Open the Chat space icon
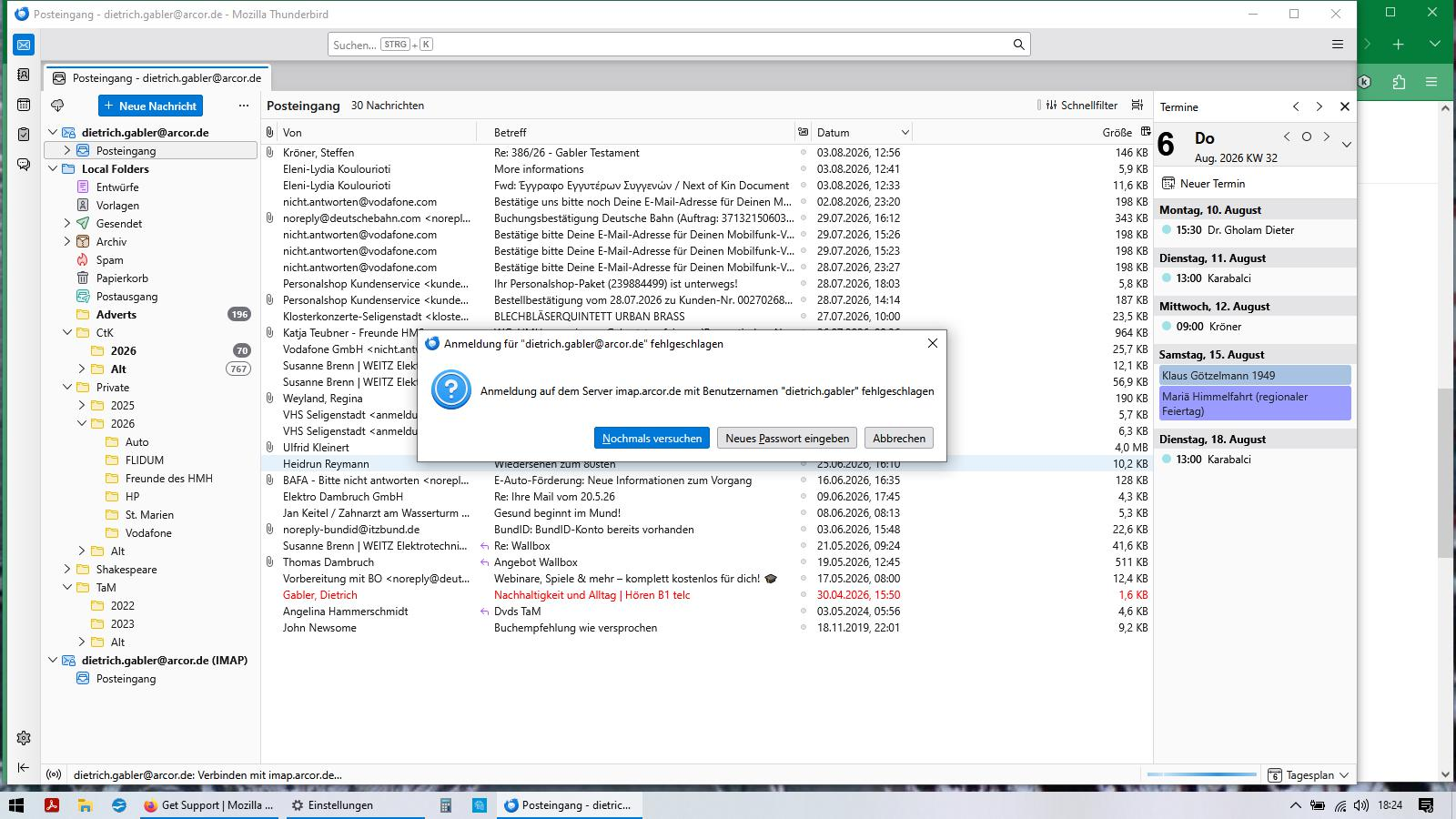Image resolution: width=1456 pixels, height=819 pixels. [24, 165]
